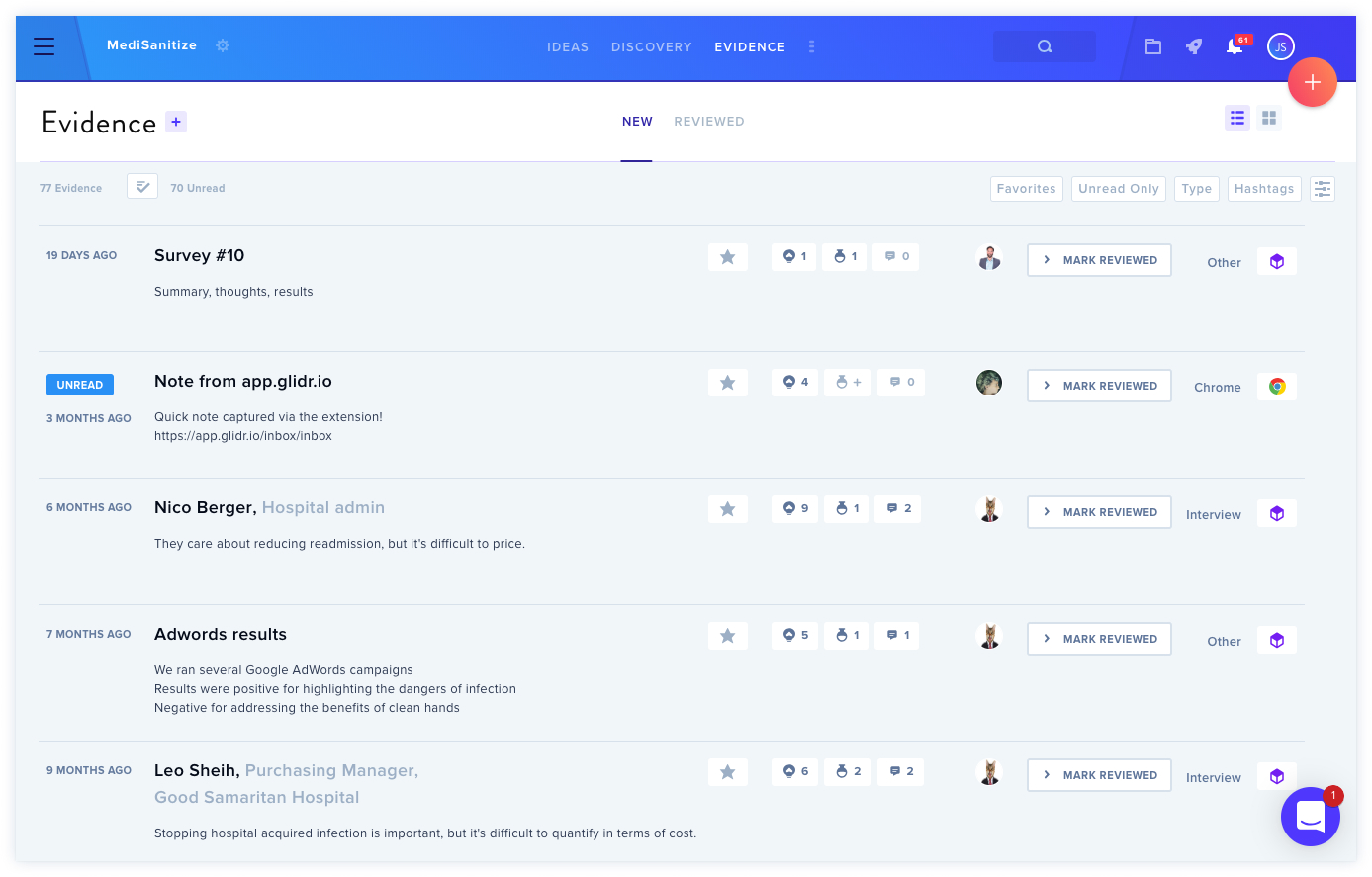1372x877 pixels.
Task: Toggle the Favorites filter
Action: pos(1027,189)
